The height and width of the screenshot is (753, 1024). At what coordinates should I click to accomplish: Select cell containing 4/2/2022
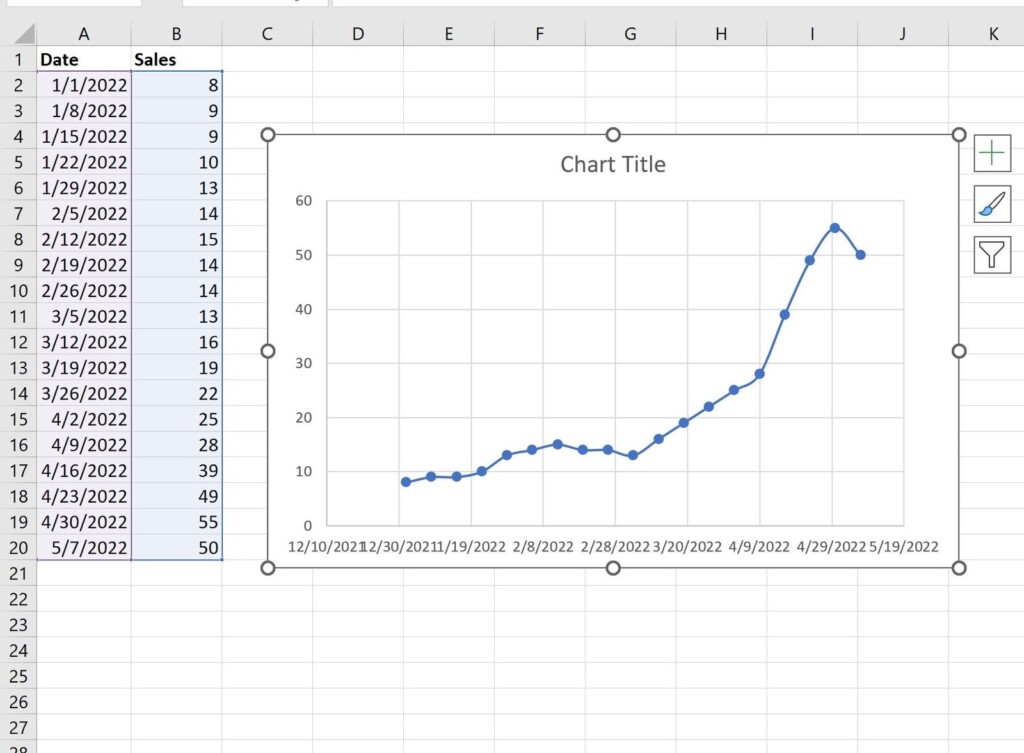(x=84, y=419)
